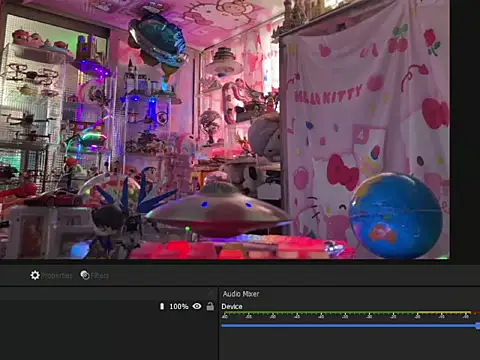The height and width of the screenshot is (360, 480).
Task: Click the faint icon atop the sources panel
Action: pos(211,293)
